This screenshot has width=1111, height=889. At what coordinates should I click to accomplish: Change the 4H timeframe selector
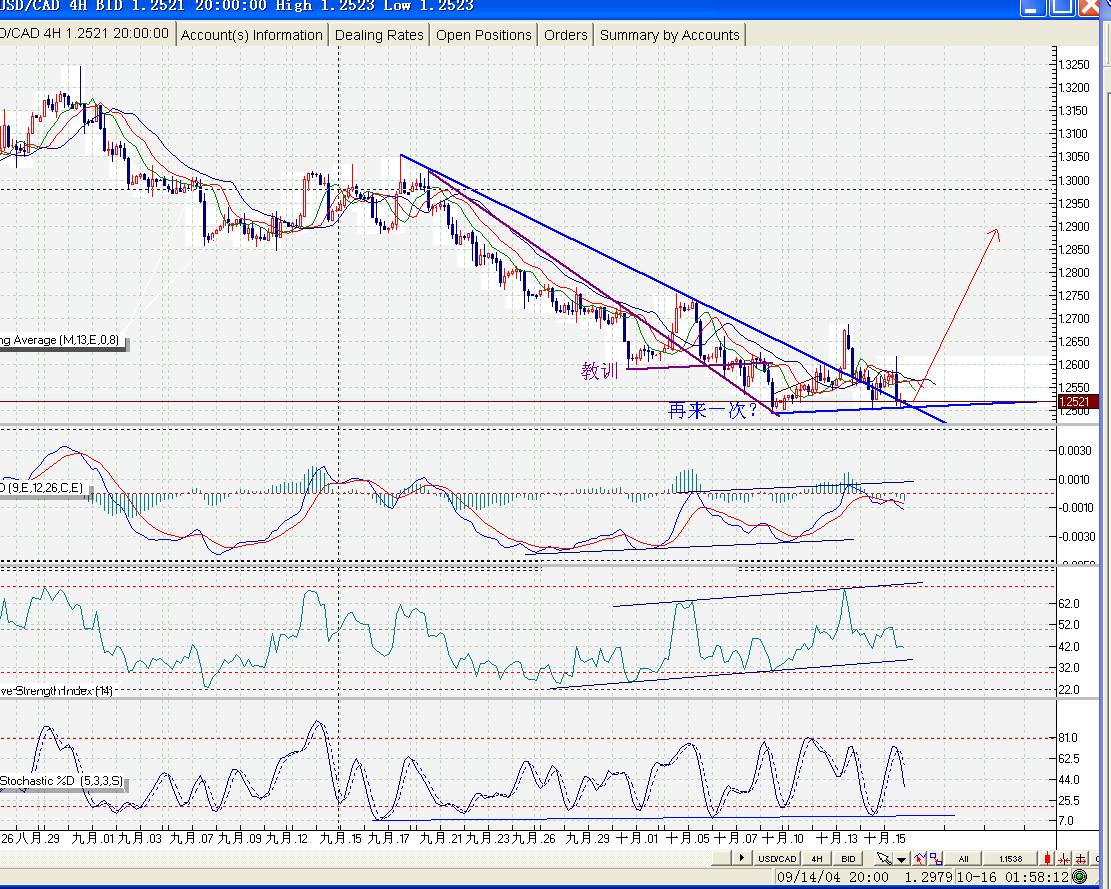[816, 859]
